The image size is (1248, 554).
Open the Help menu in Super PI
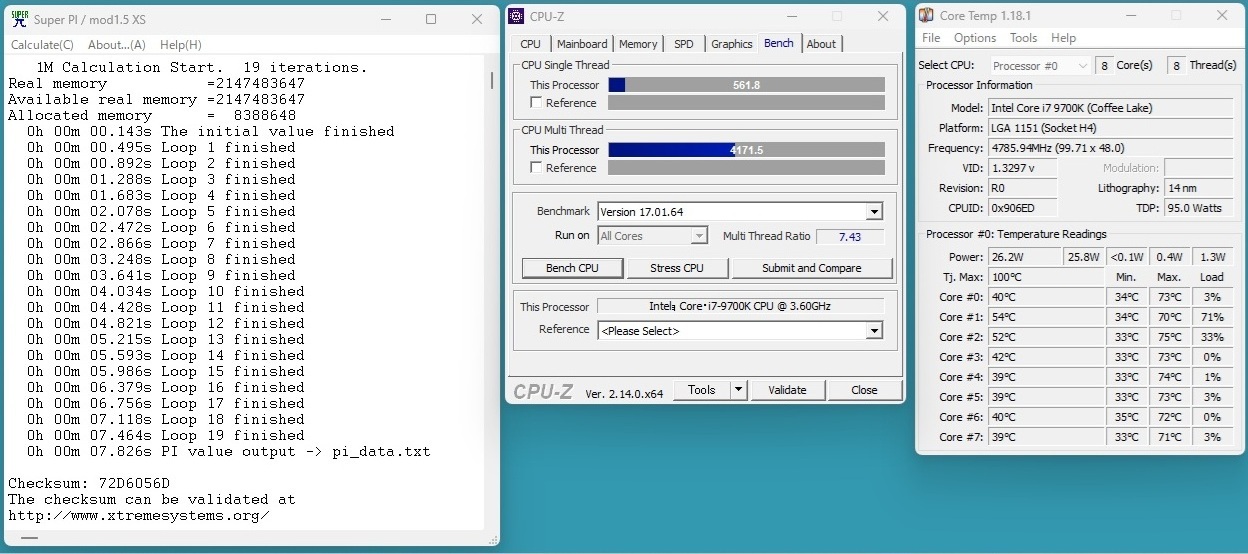[181, 45]
